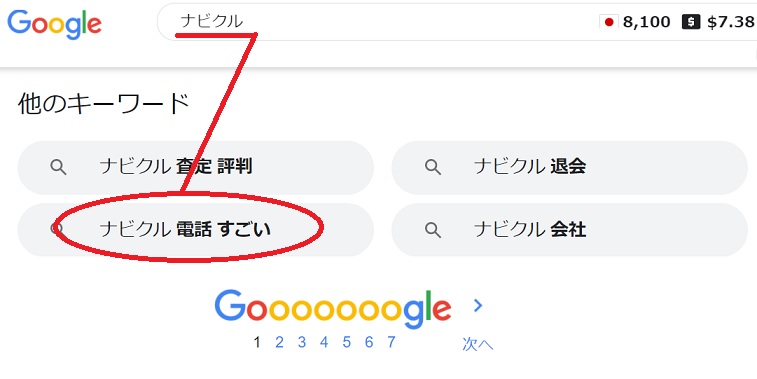Screen dimensions: 757x379
Task: Click magnifier icon beside ナビクル 退会
Action: point(433,168)
